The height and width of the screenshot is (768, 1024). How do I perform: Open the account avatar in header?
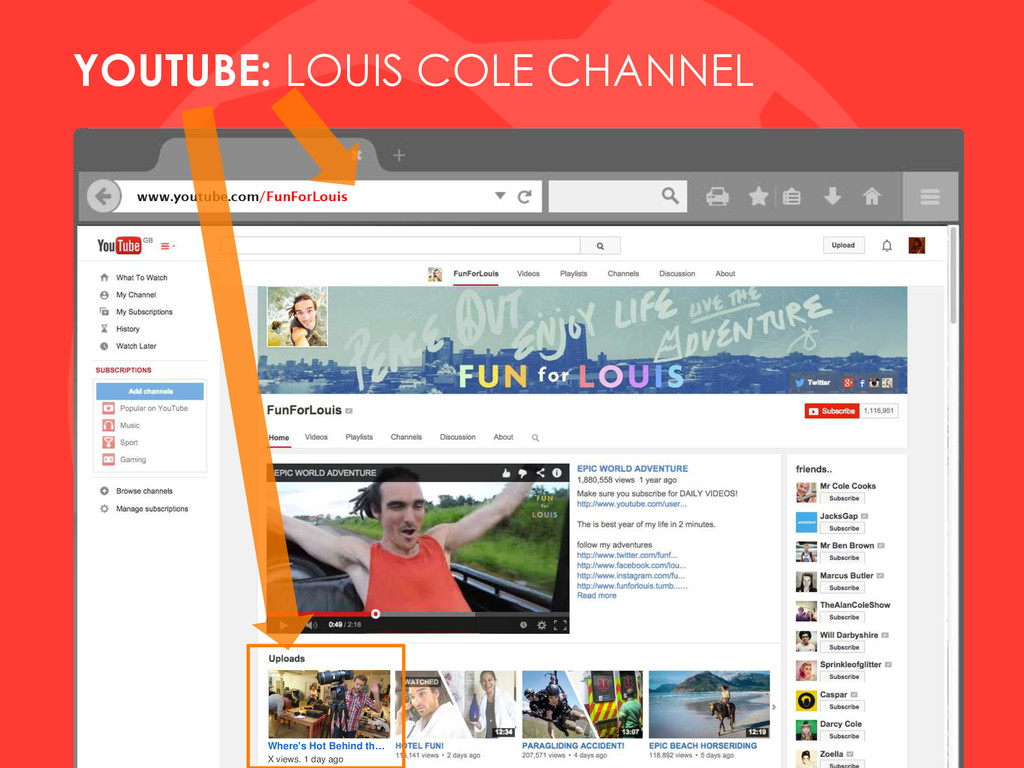916,246
